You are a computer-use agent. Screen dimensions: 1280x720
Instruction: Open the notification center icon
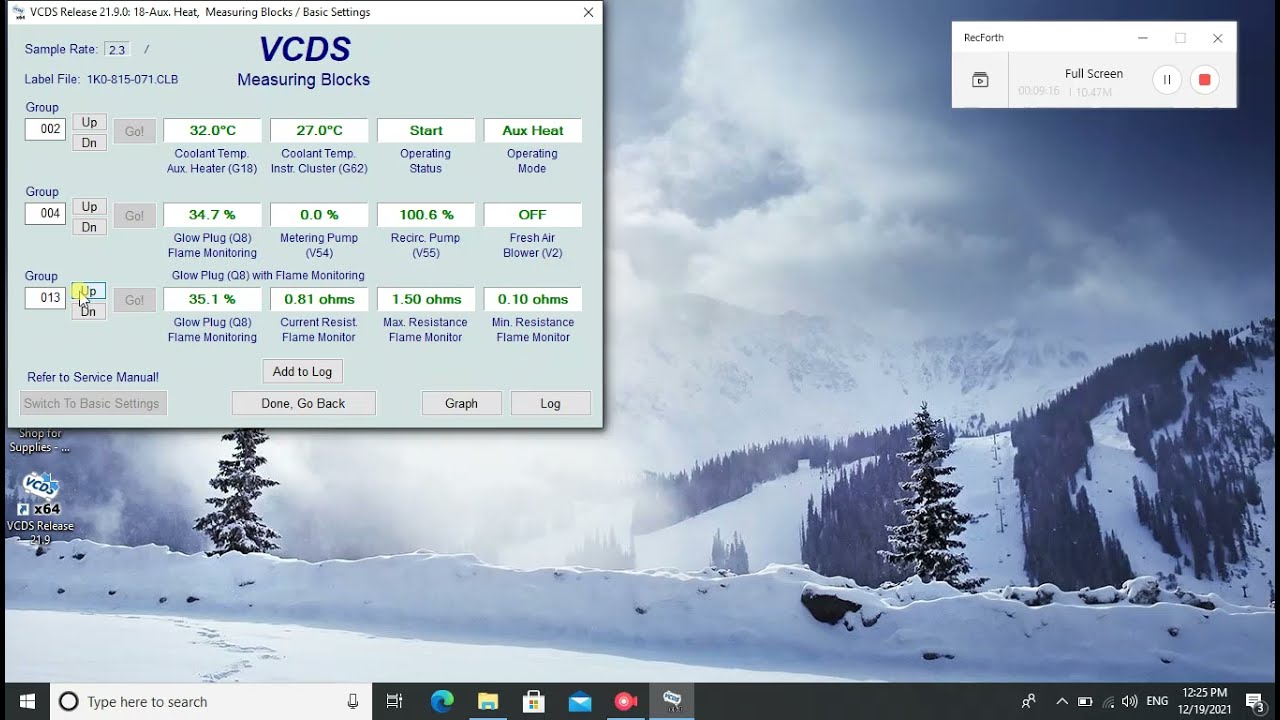pos(1256,702)
